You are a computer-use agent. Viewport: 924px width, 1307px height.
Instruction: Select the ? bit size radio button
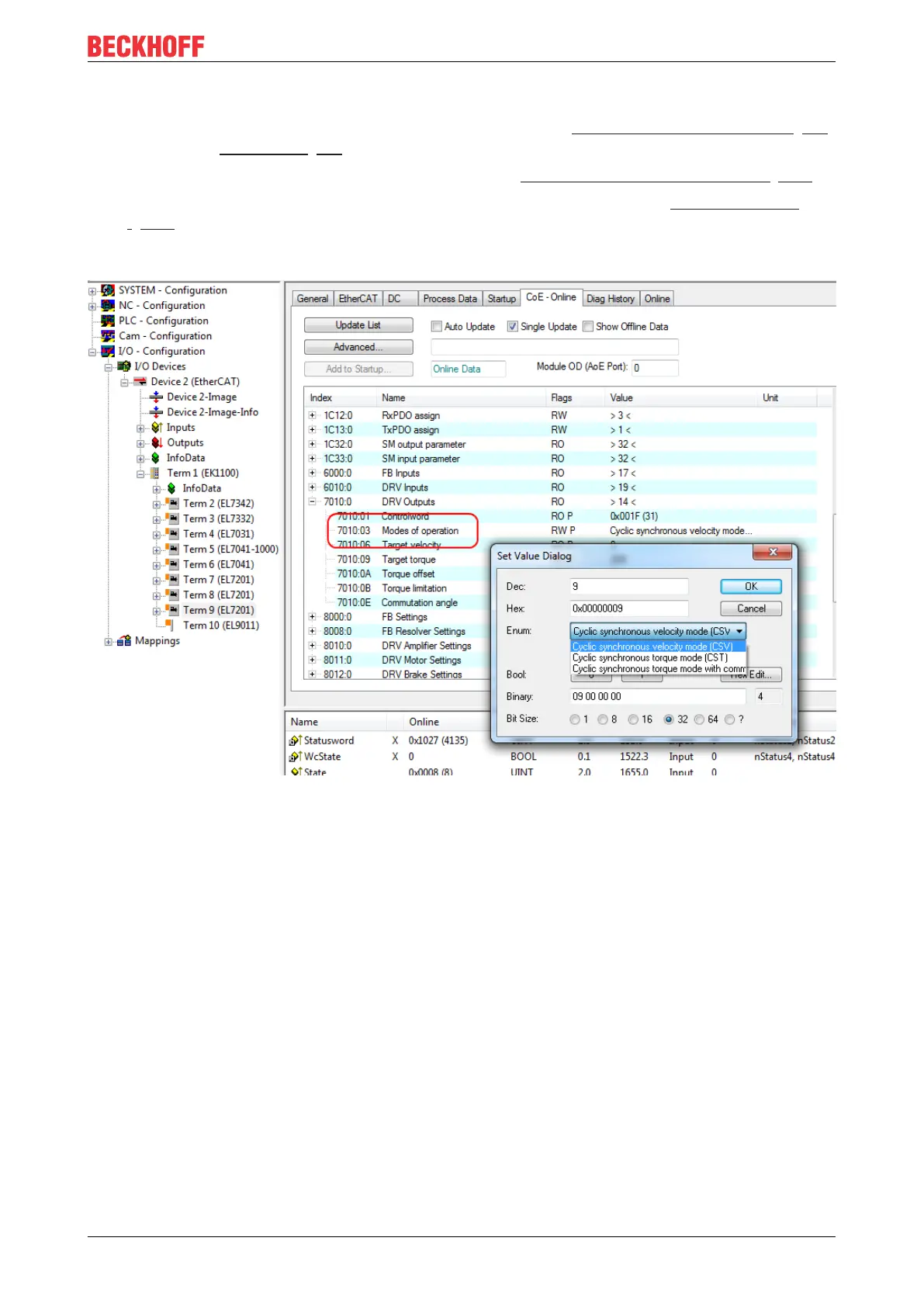point(729,719)
